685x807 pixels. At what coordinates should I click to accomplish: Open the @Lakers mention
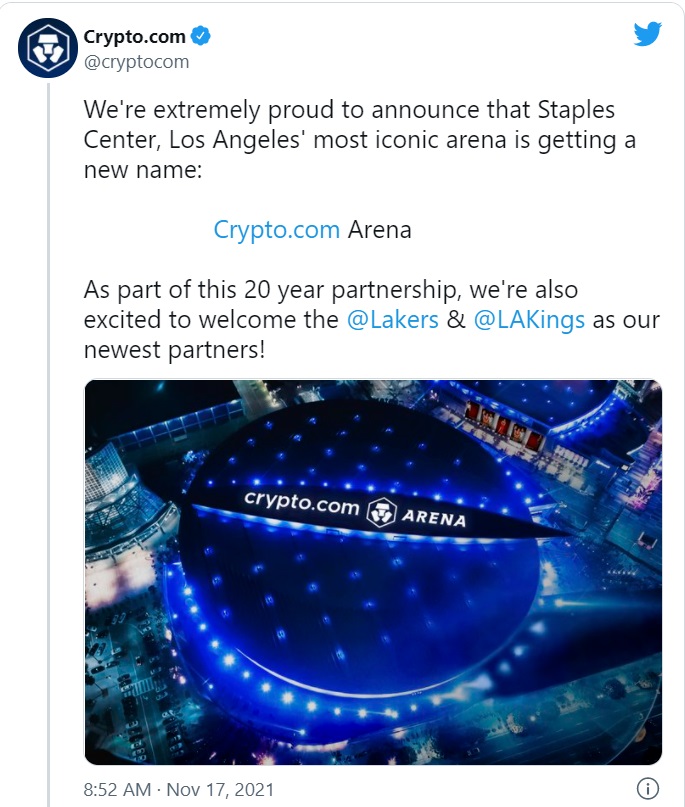(393, 320)
